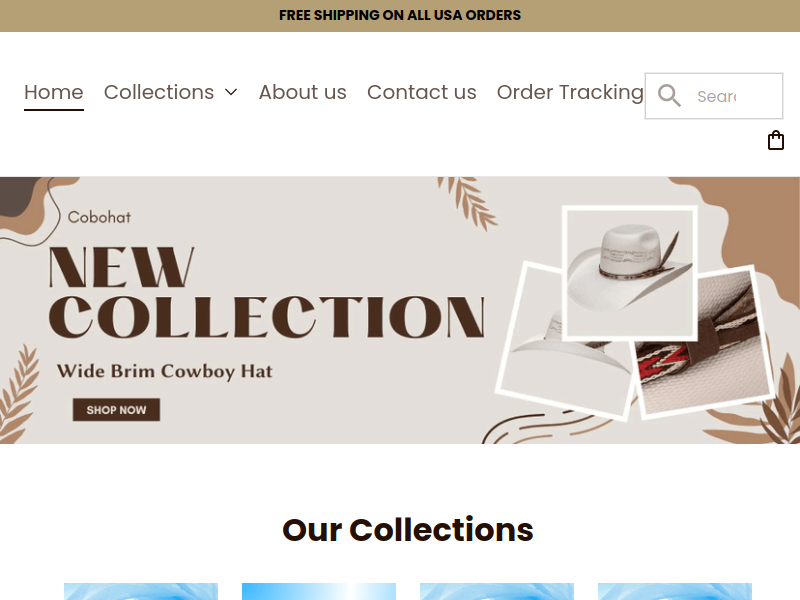The image size is (800, 600).
Task: Open the third collection tile
Action: (x=497, y=591)
